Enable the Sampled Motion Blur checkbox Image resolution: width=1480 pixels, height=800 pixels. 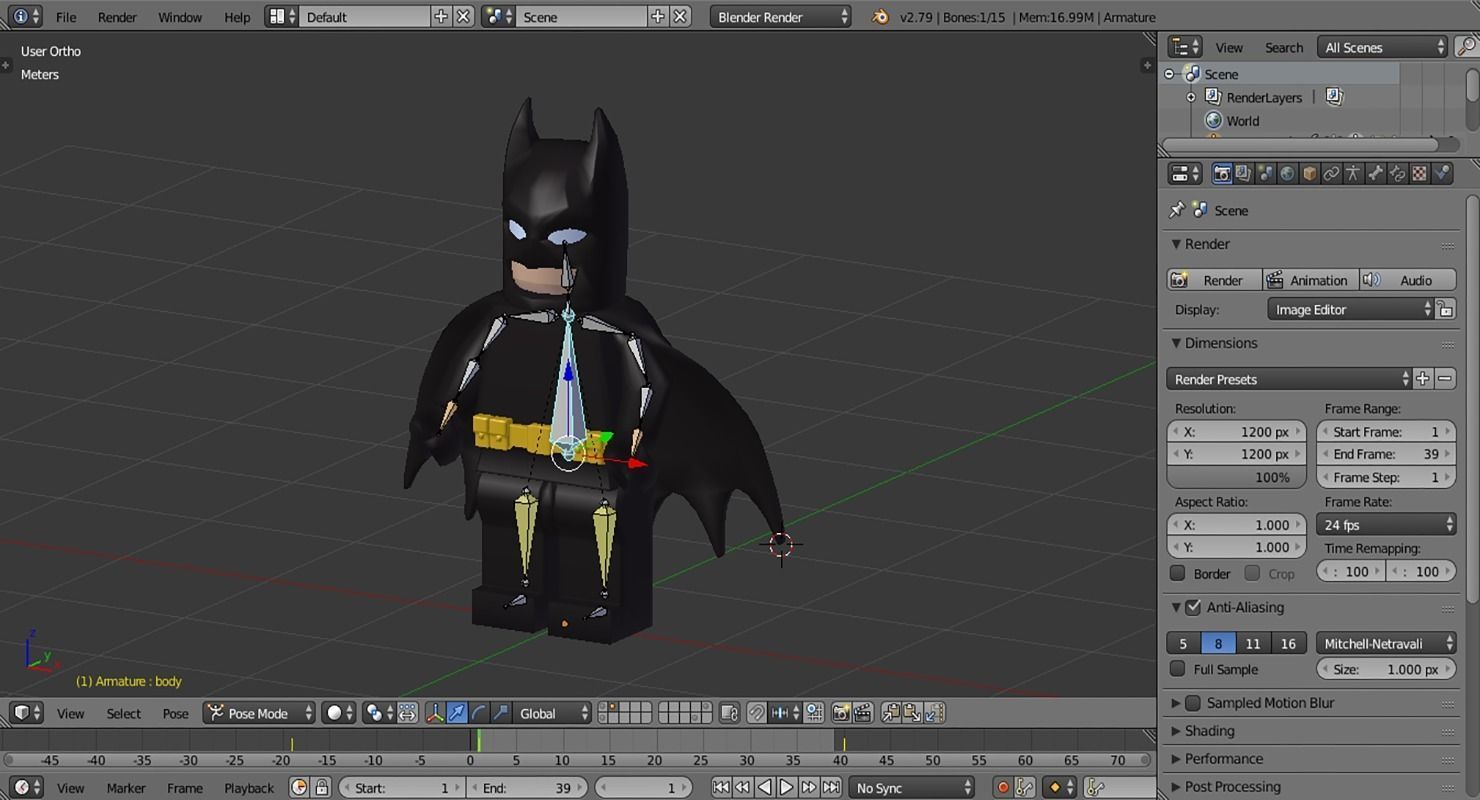[x=1193, y=703]
